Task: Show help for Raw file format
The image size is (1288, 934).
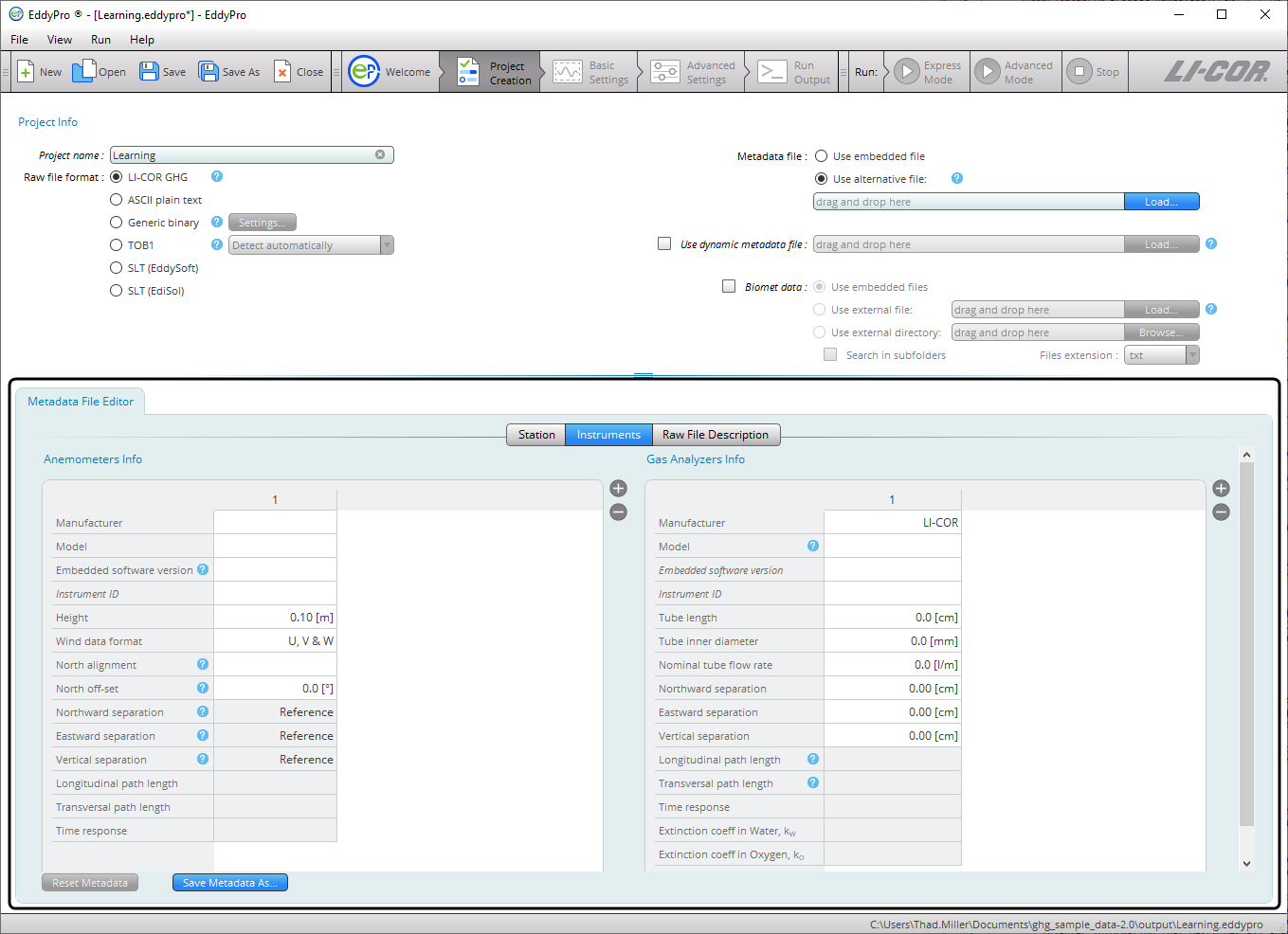Action: (x=217, y=176)
